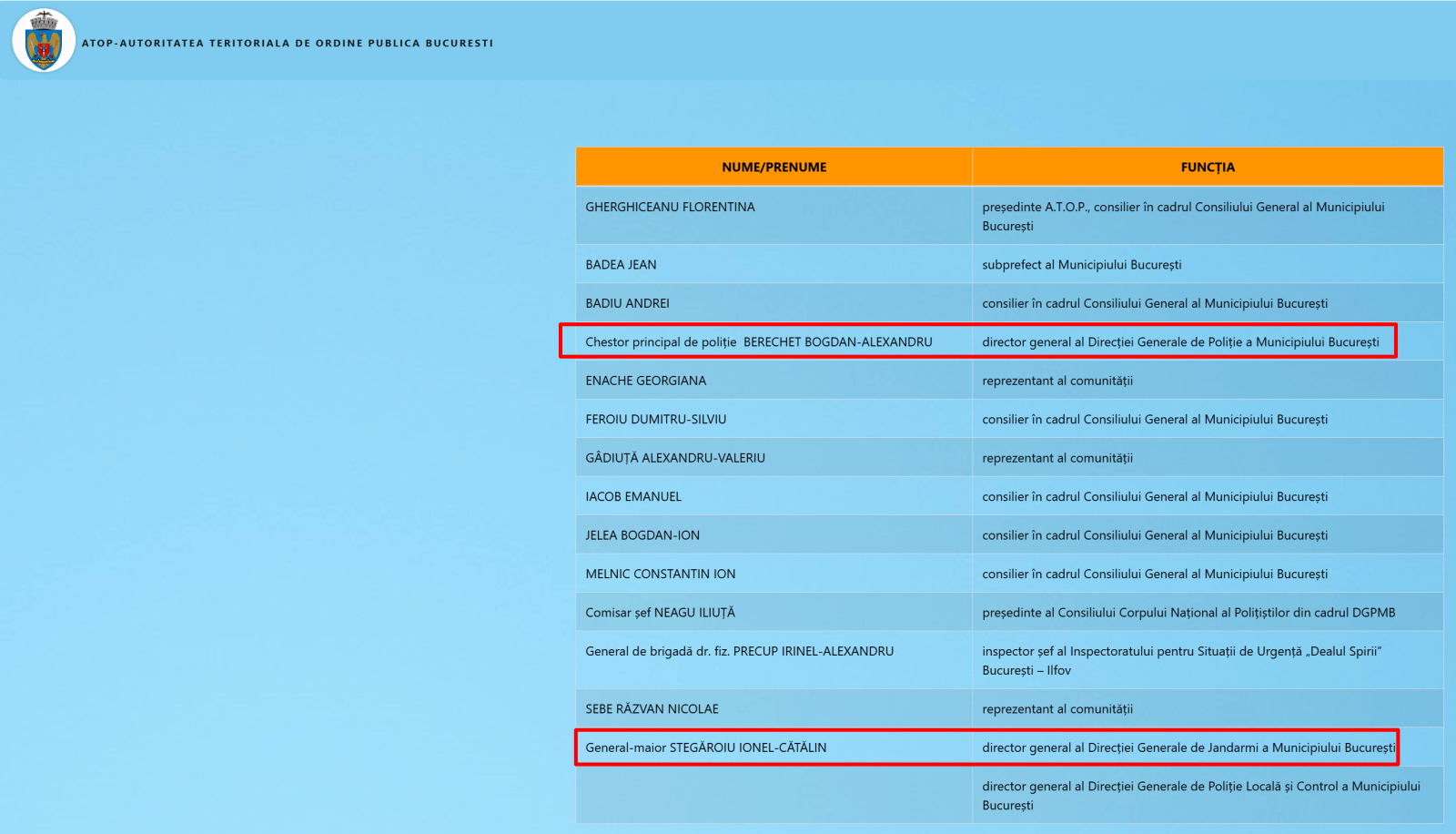Select PRECUP IRINEL-ALEXANDRU name cell
This screenshot has height=834, width=1456.
pyautogui.click(x=739, y=652)
